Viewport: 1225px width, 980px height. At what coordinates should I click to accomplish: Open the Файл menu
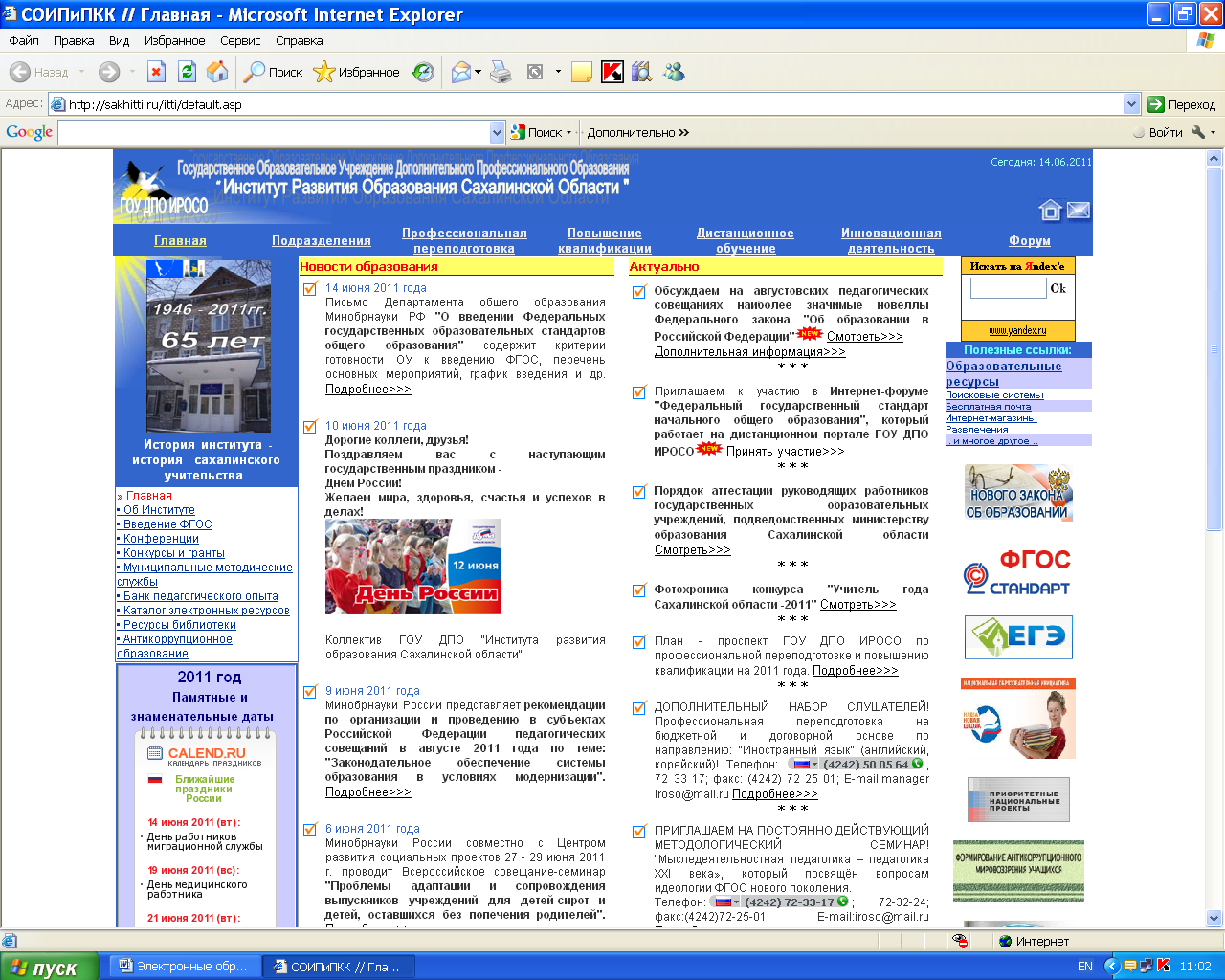24,40
